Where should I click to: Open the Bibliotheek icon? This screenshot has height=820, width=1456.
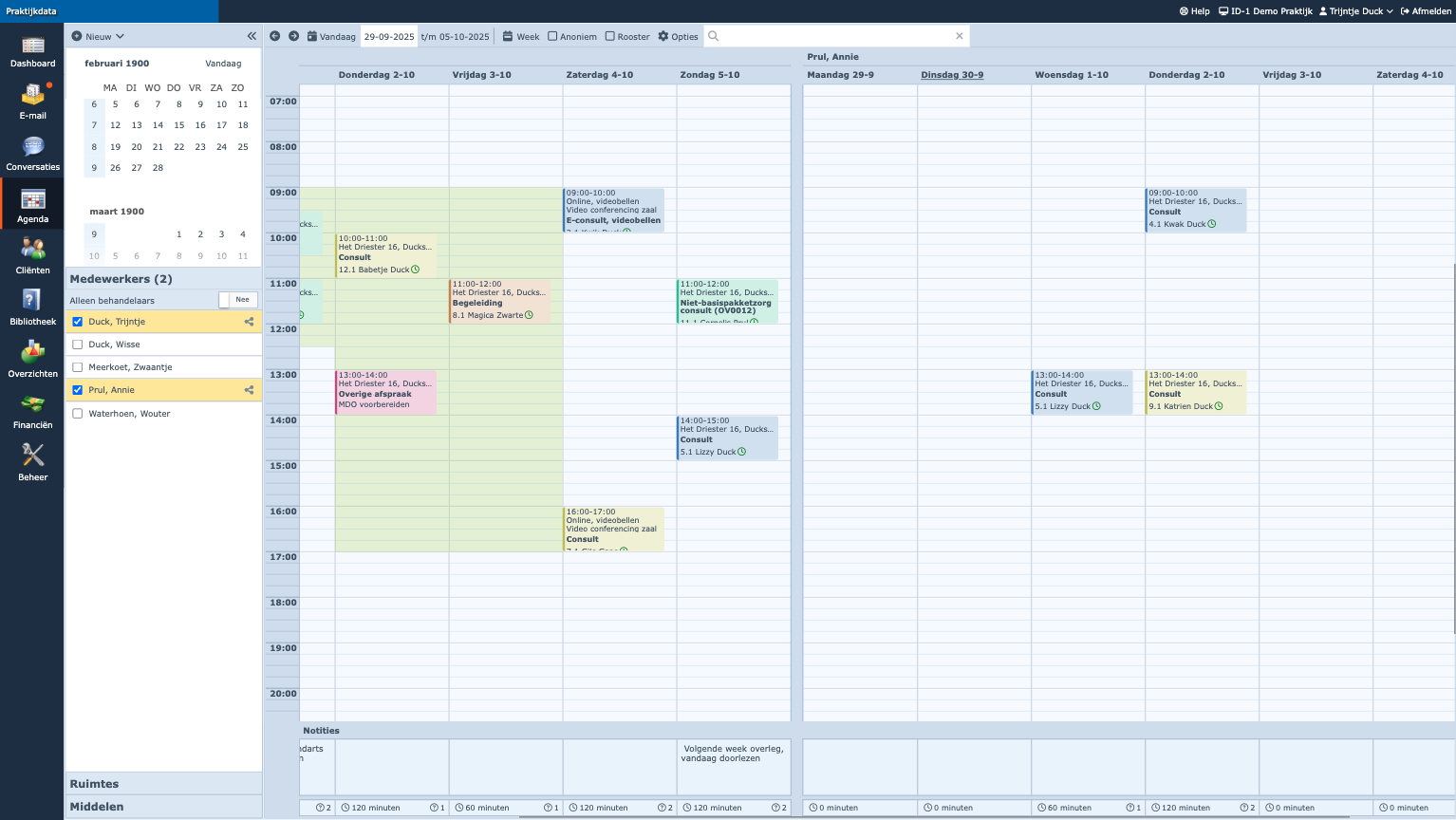click(32, 303)
